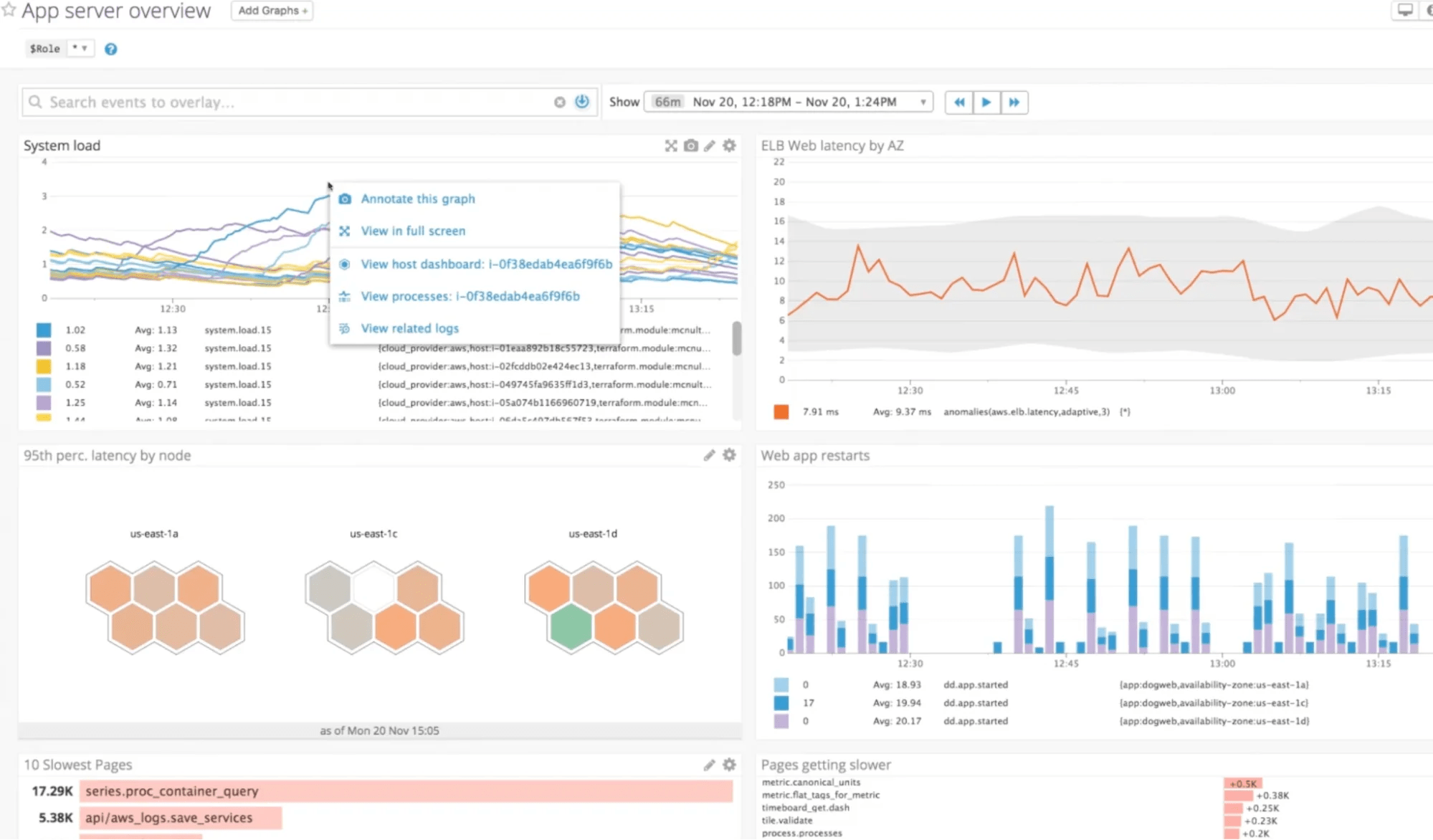1433x840 pixels.
Task: Toggle the us-east-1a legend swatch in Web app restarts
Action: 781,684
